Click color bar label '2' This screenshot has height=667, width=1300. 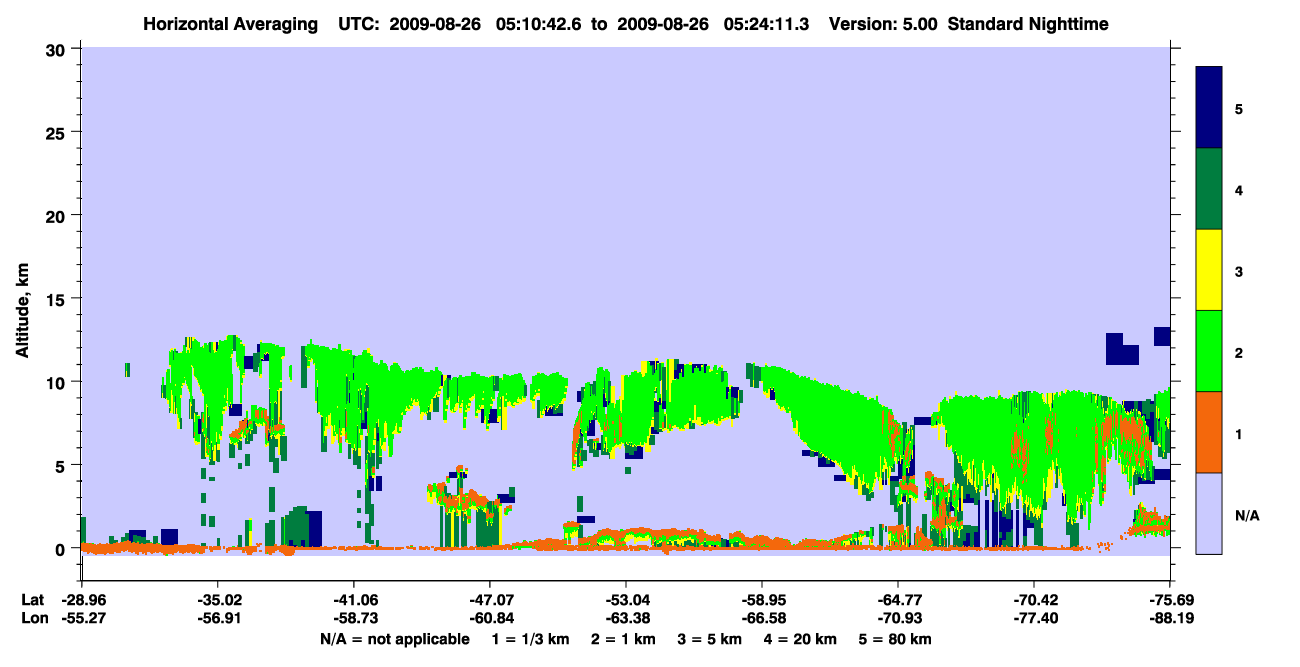[1238, 353]
